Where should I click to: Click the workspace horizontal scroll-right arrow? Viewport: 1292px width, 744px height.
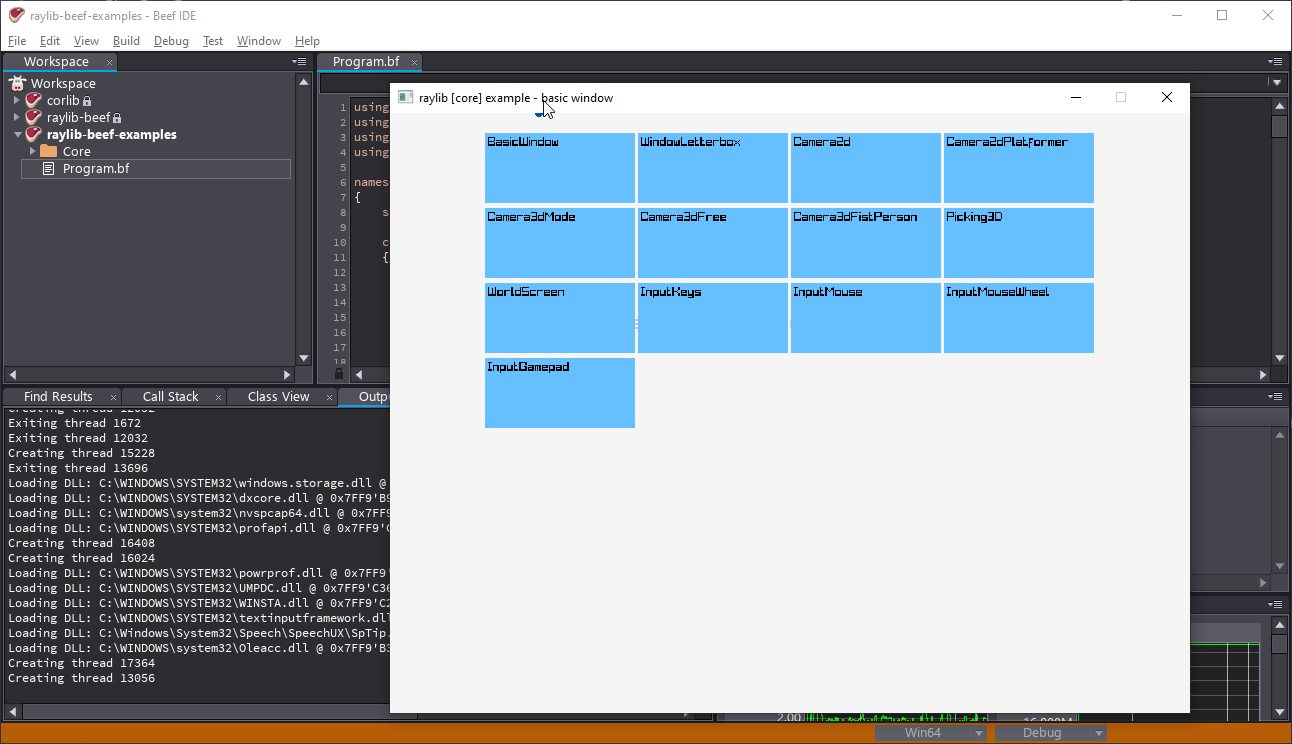pyautogui.click(x=288, y=375)
